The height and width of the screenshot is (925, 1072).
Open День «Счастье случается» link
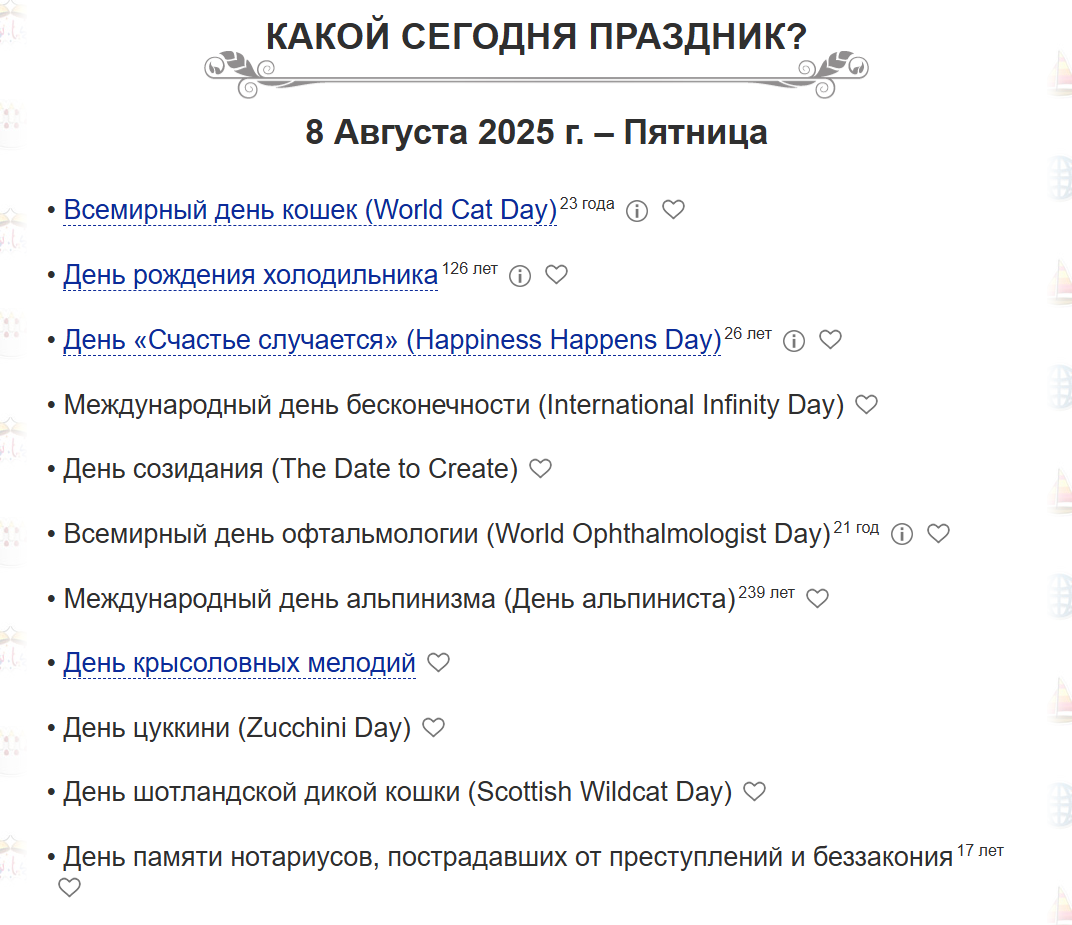tap(392, 340)
